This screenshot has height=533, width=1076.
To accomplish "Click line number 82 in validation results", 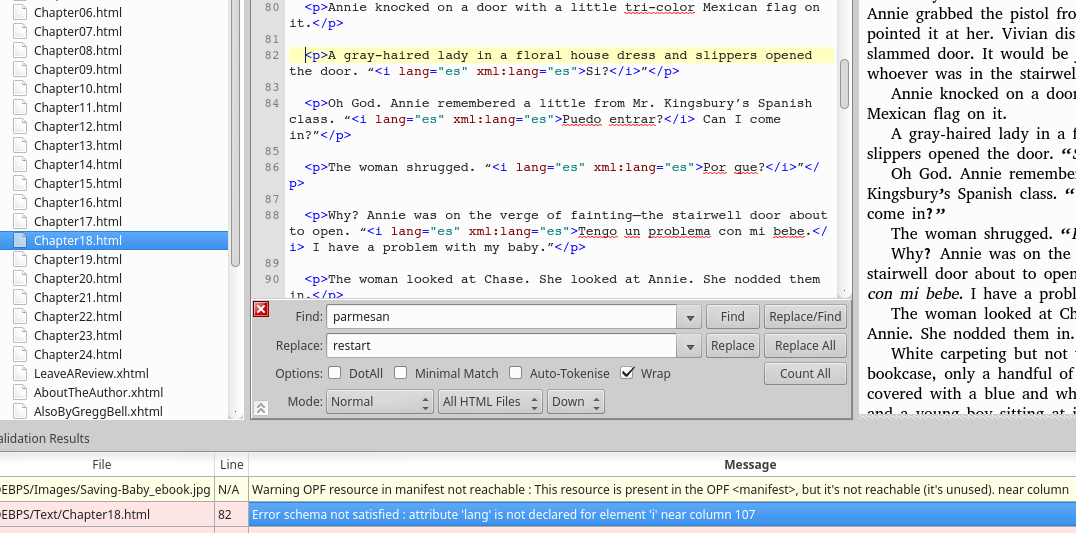I will tap(231, 514).
